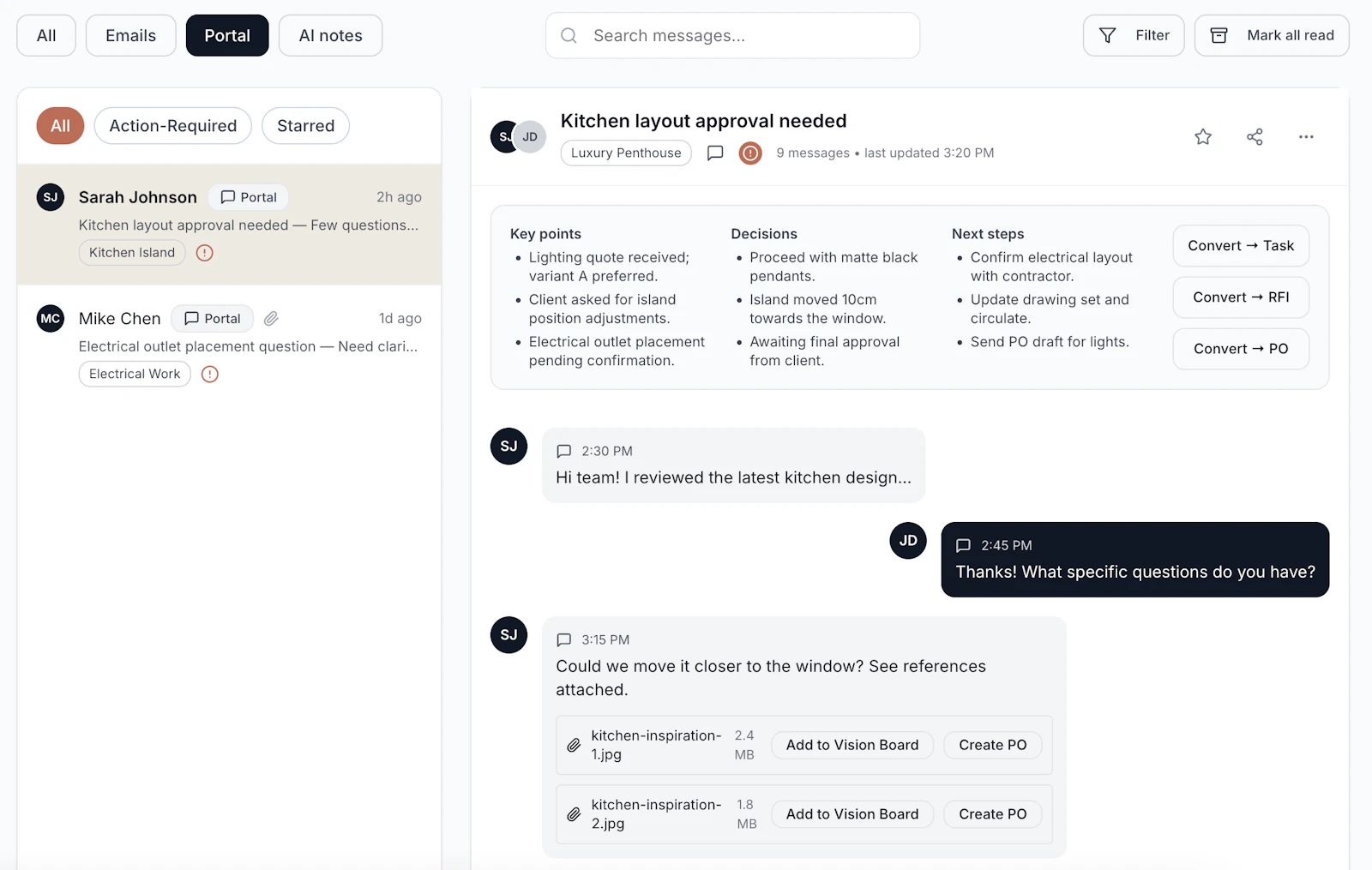The height and width of the screenshot is (870, 1372).
Task: Click the chat icon on the 2:30 PM message
Action: (x=563, y=452)
